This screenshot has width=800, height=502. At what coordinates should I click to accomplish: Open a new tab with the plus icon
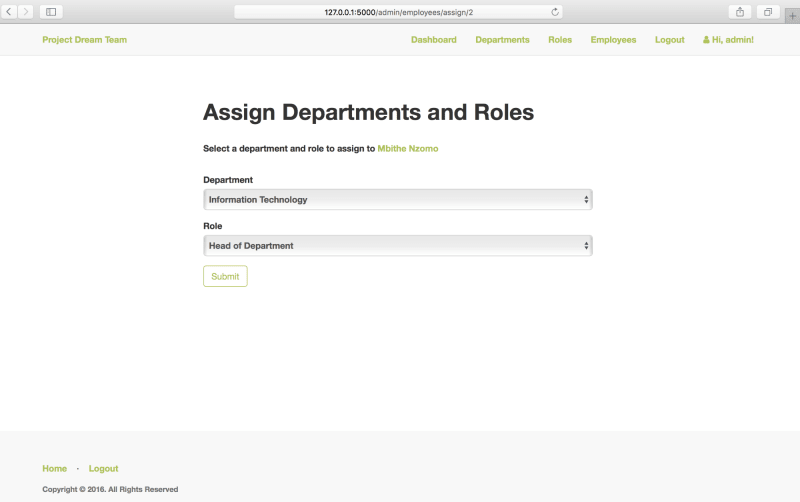pos(792,16)
